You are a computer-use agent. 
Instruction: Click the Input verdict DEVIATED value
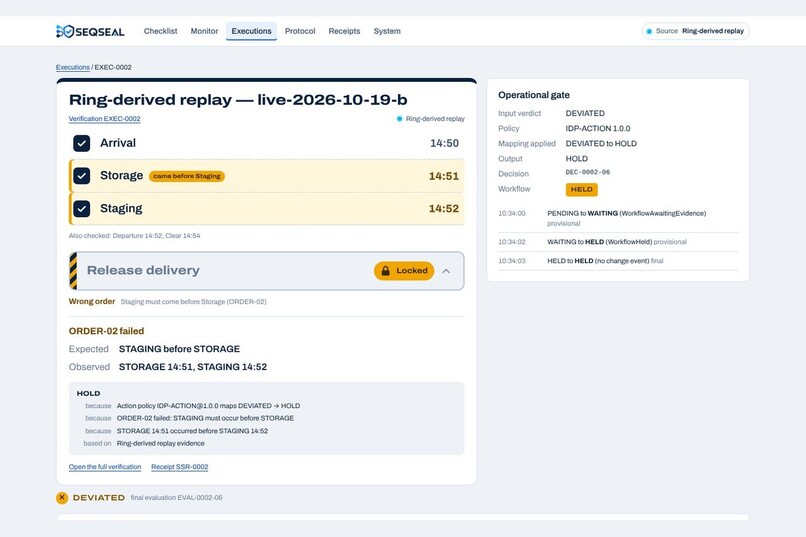(x=585, y=113)
